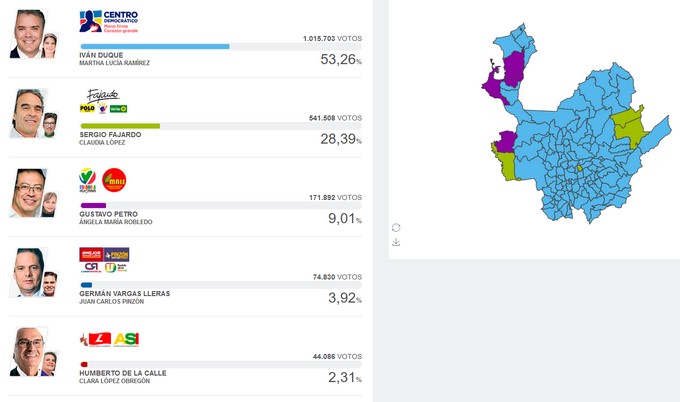Open Sergio Fajardo candidate photo

[27, 112]
